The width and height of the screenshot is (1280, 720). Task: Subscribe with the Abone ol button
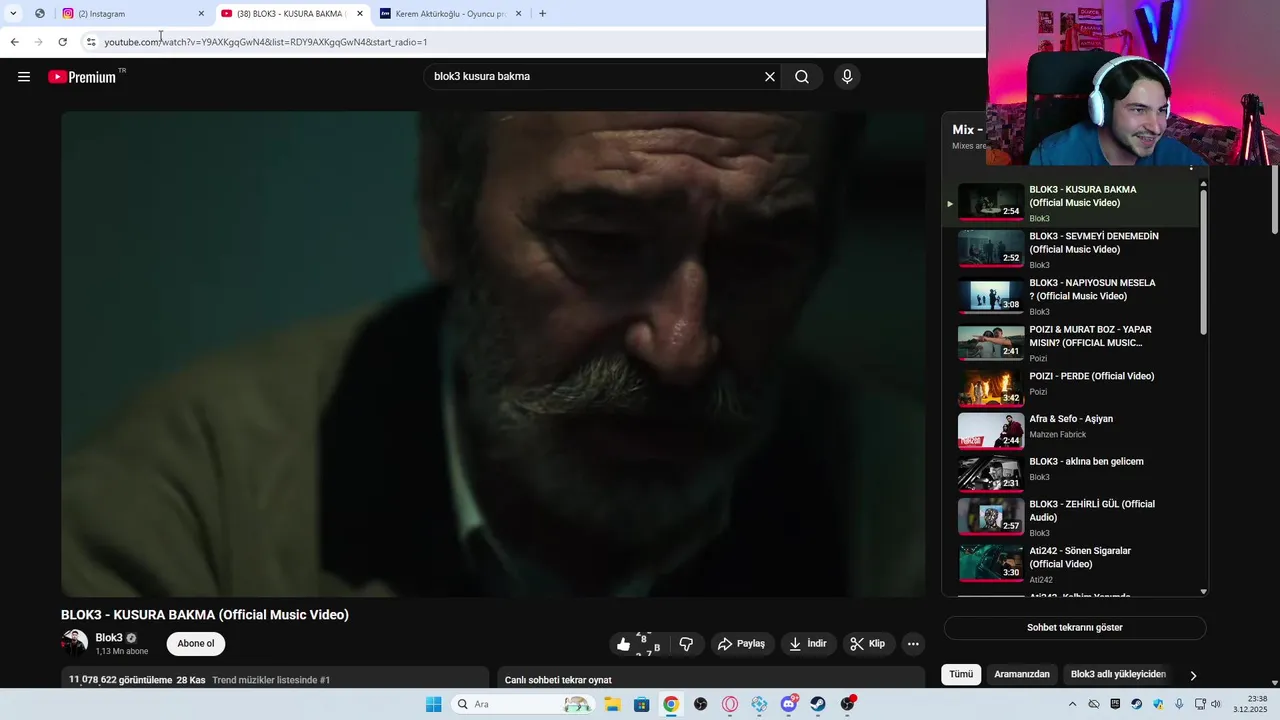tap(196, 644)
